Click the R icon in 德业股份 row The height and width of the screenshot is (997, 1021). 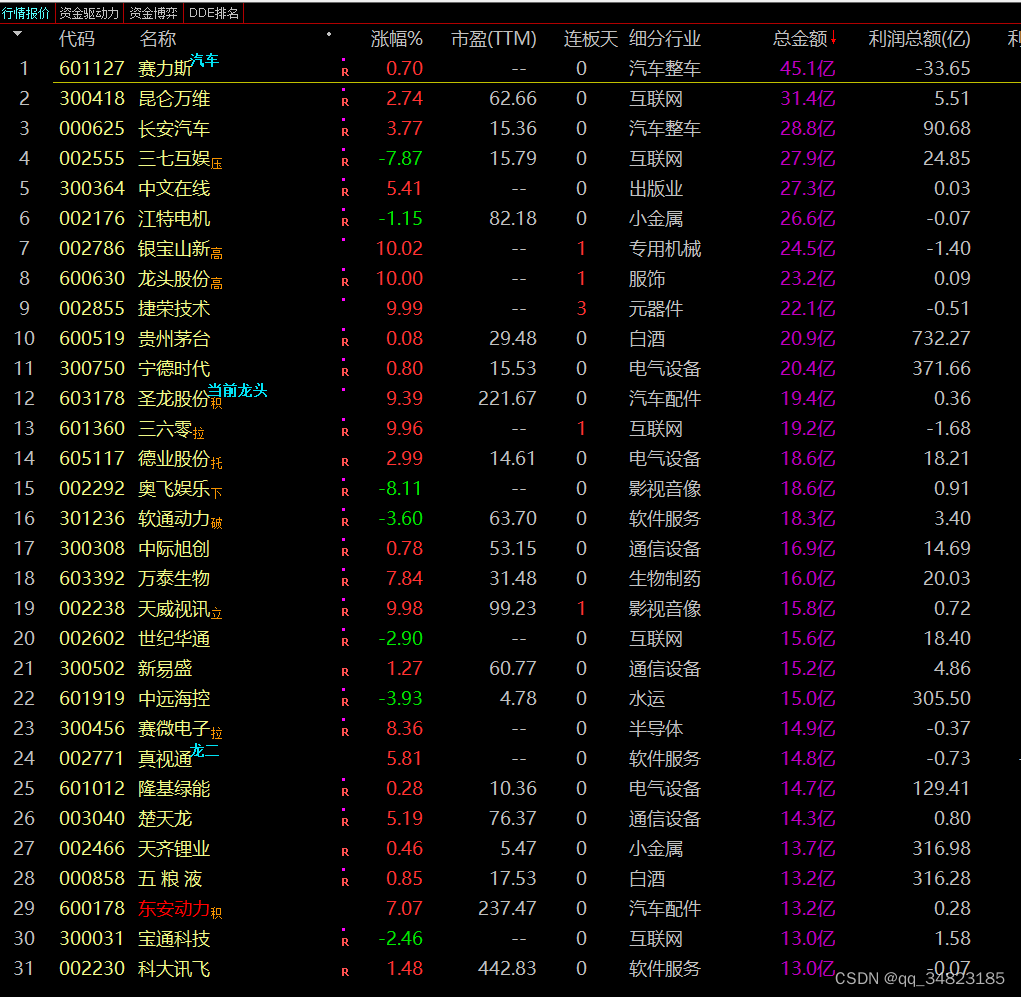(345, 462)
